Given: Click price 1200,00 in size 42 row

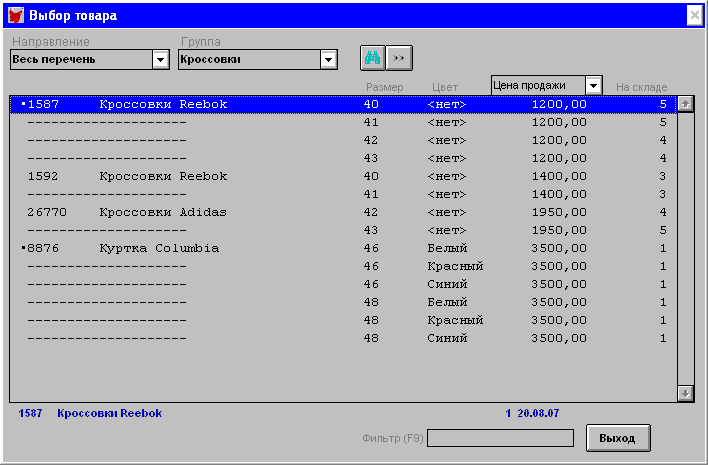Looking at the screenshot, I should tap(559, 140).
